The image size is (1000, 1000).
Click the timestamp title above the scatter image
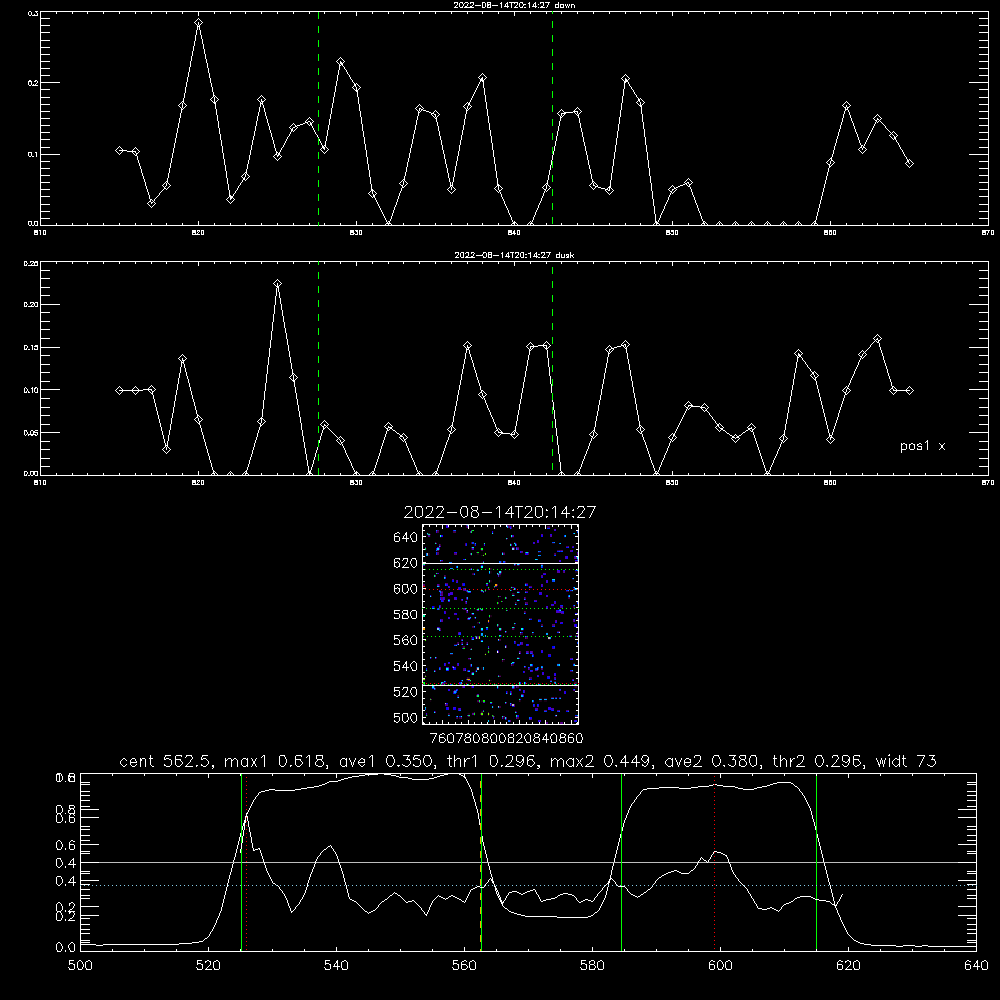[x=500, y=511]
